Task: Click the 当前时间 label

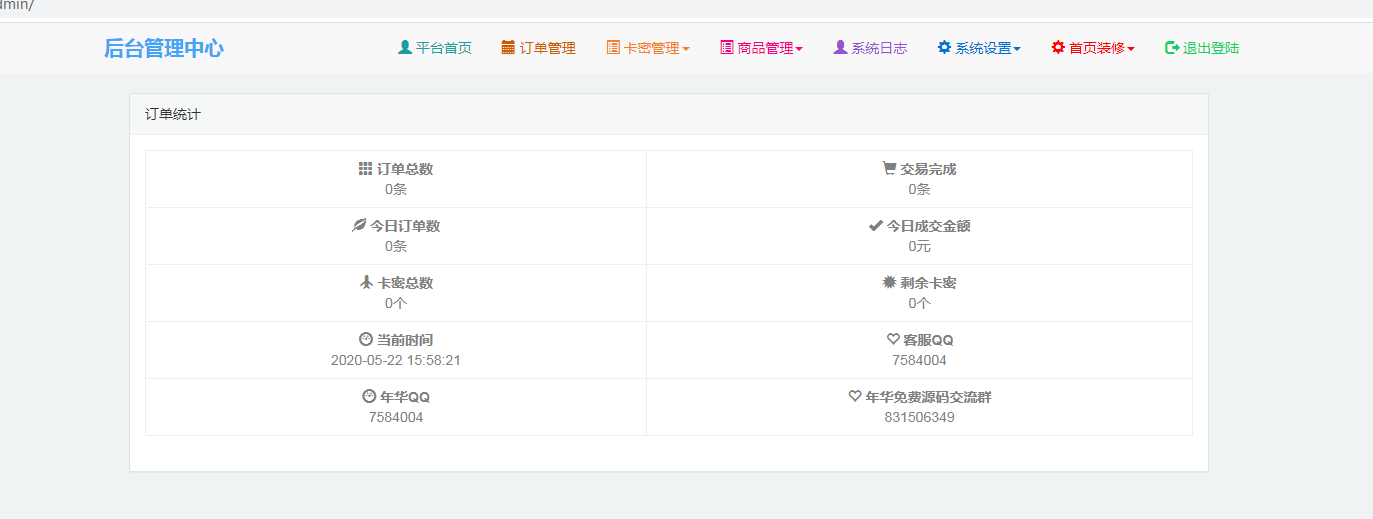Action: point(405,340)
